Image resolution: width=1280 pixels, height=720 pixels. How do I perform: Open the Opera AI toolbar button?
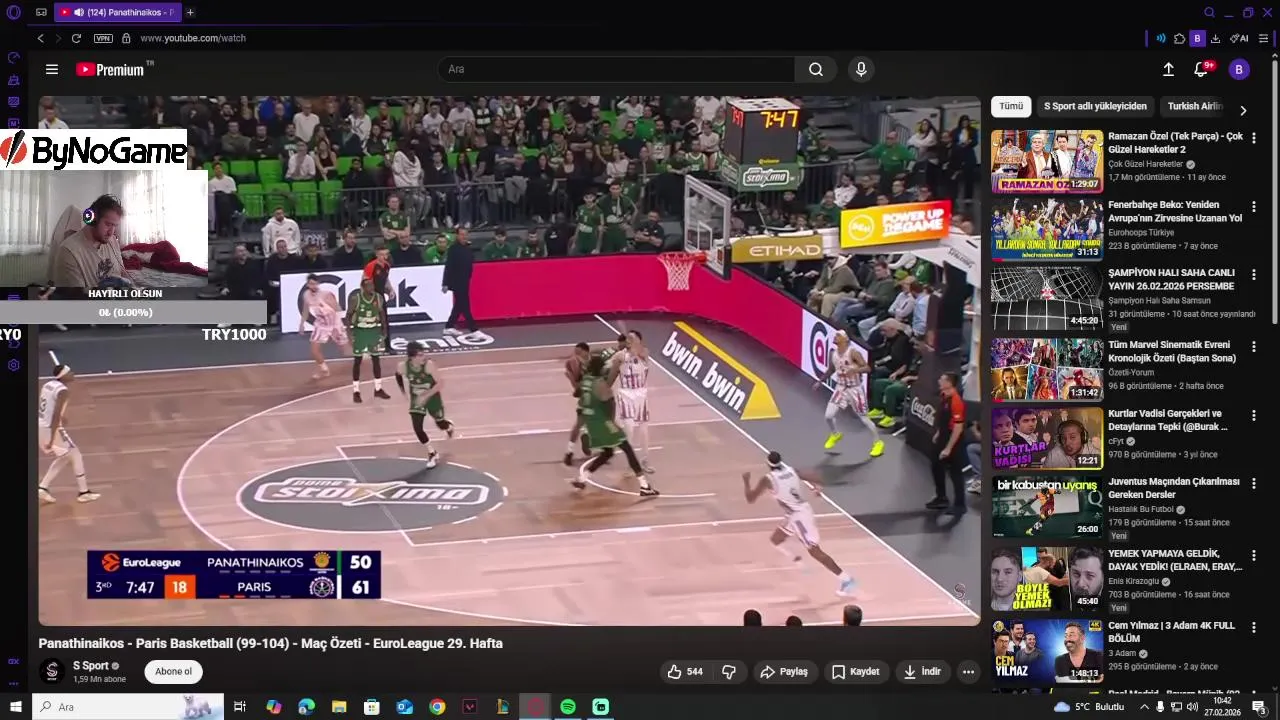point(1240,38)
